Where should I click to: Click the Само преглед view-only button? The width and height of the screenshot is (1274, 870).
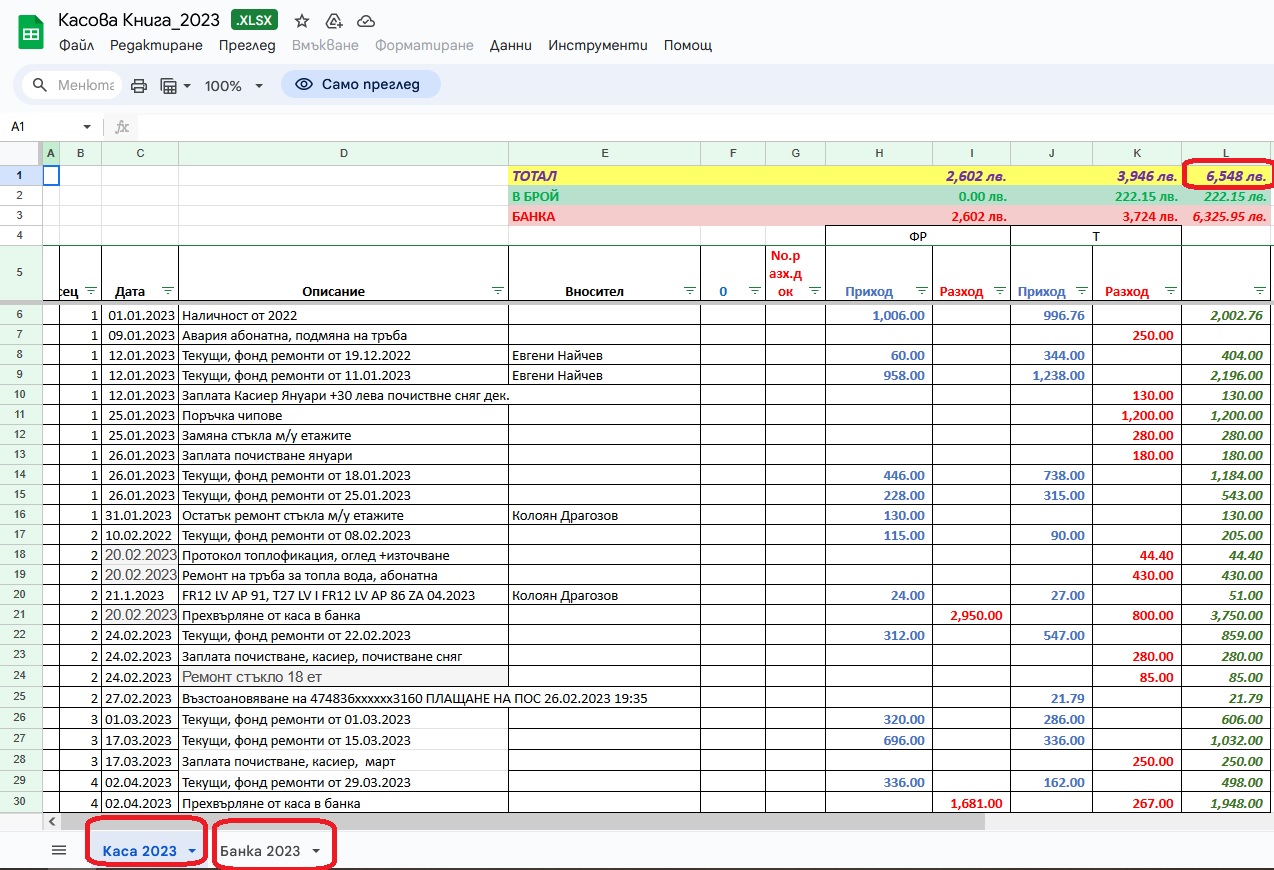click(x=360, y=85)
